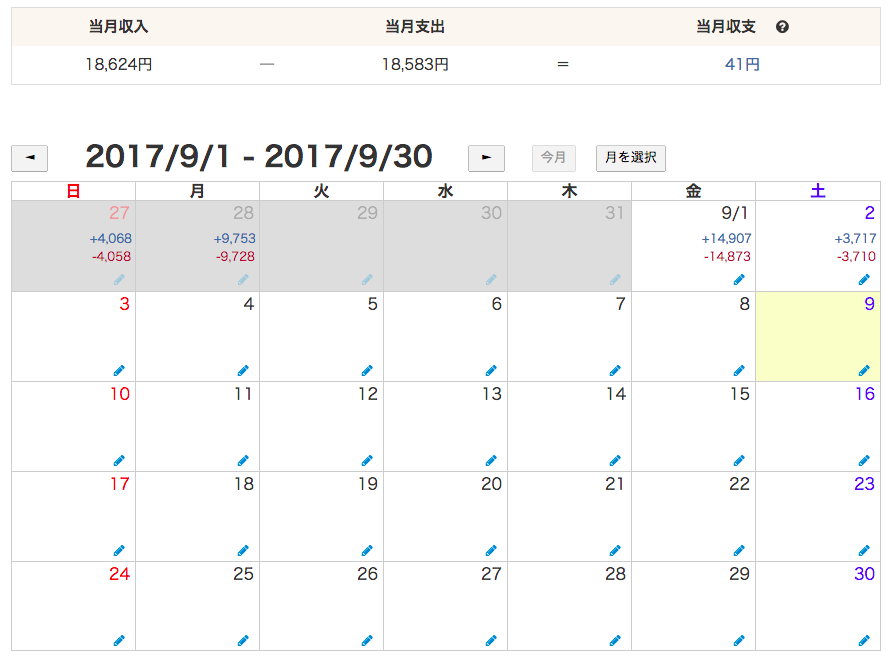The height and width of the screenshot is (665, 894).
Task: Go to next month with right arrow
Action: [486, 158]
